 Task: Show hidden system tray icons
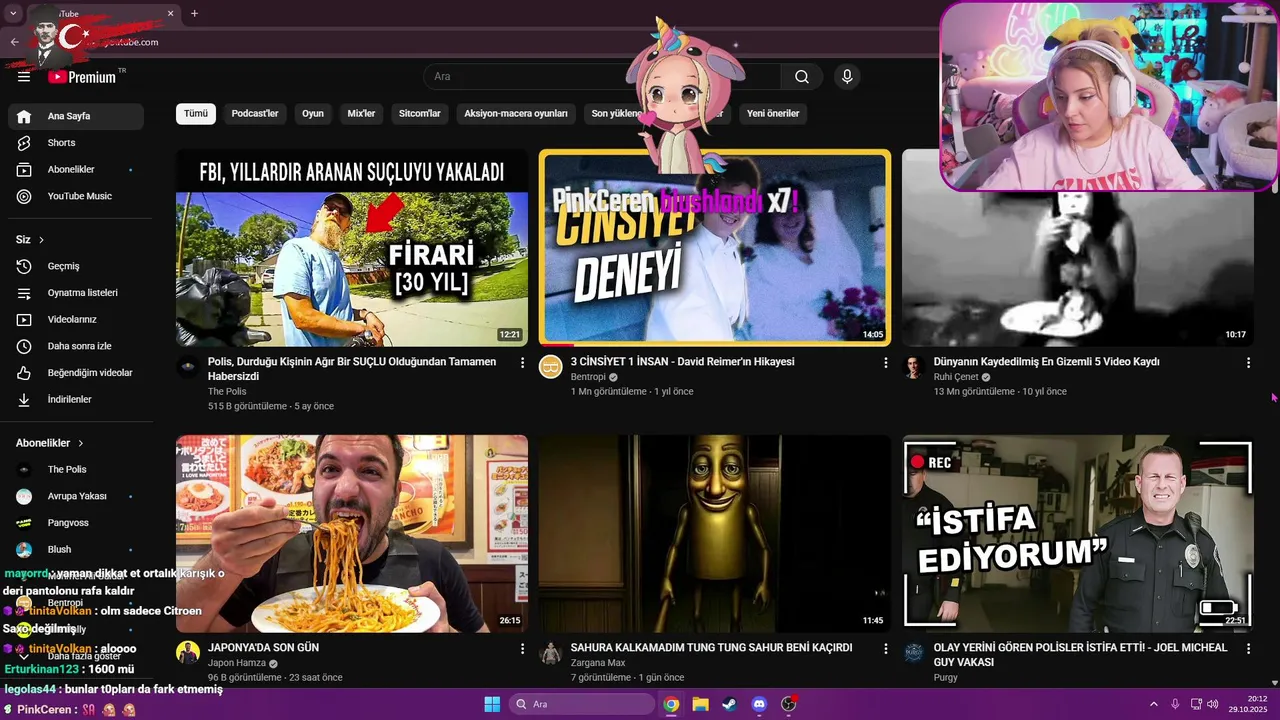coord(1153,705)
